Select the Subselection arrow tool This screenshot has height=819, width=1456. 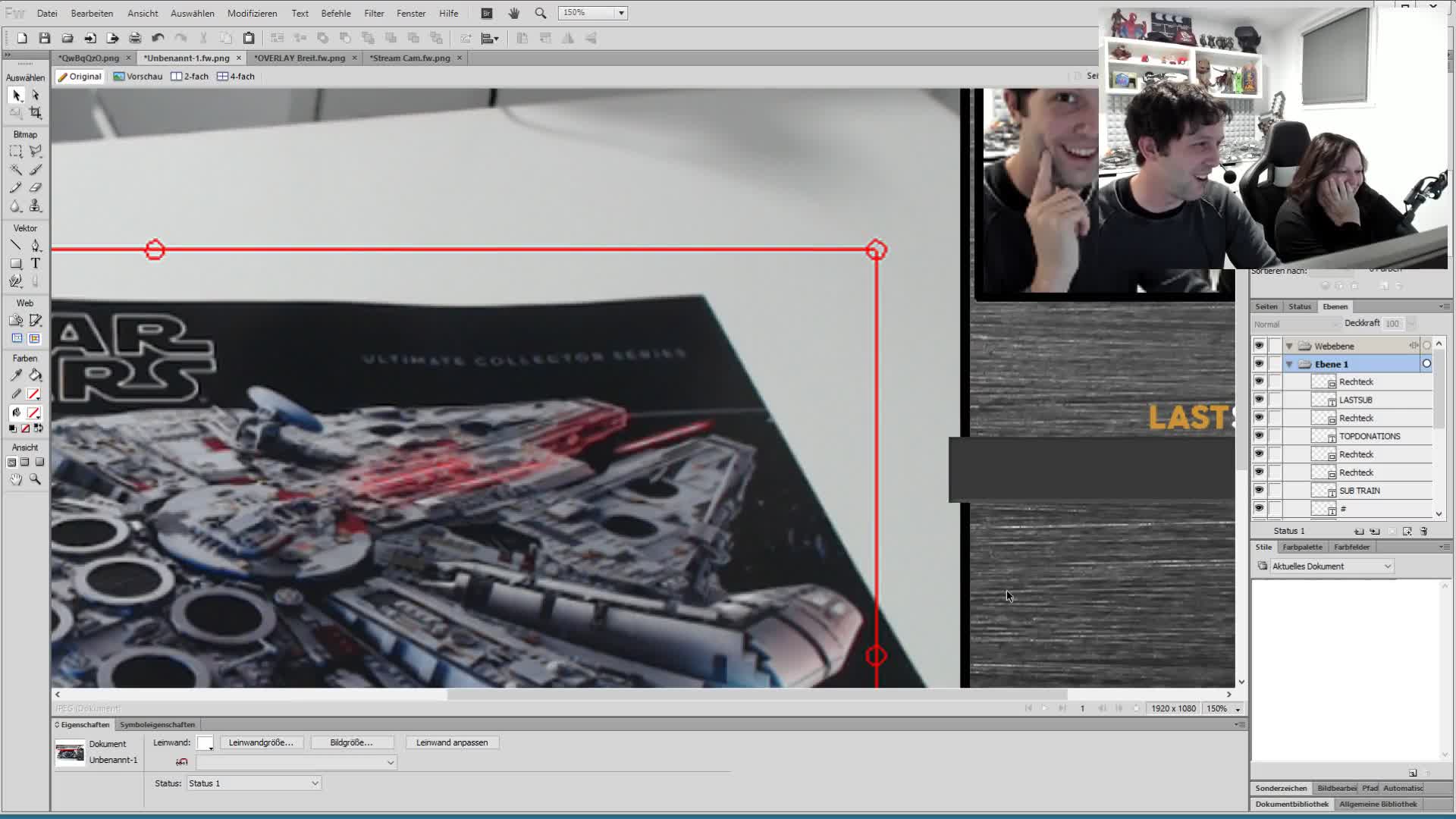tap(35, 96)
